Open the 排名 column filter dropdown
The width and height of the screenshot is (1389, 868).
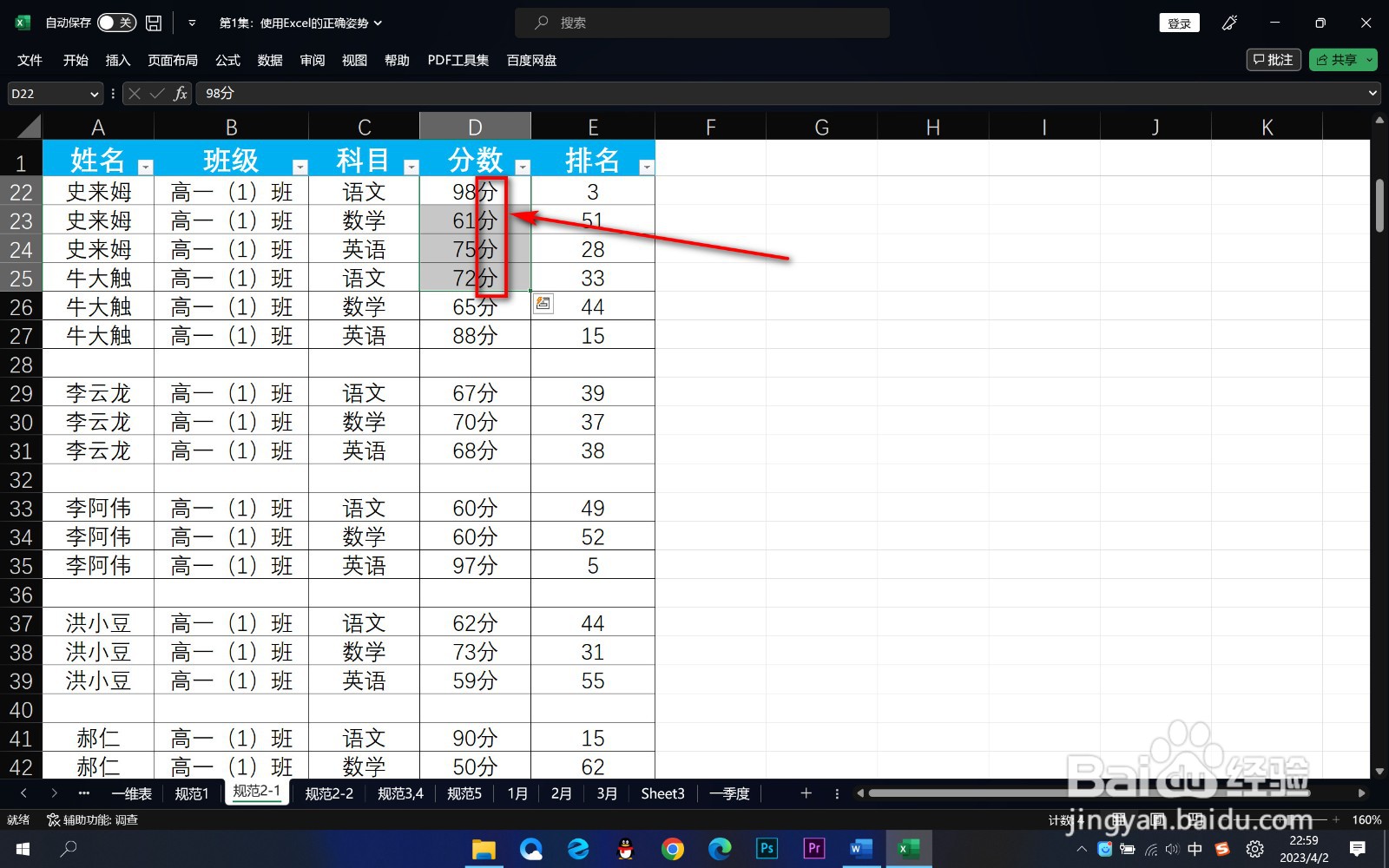click(647, 167)
